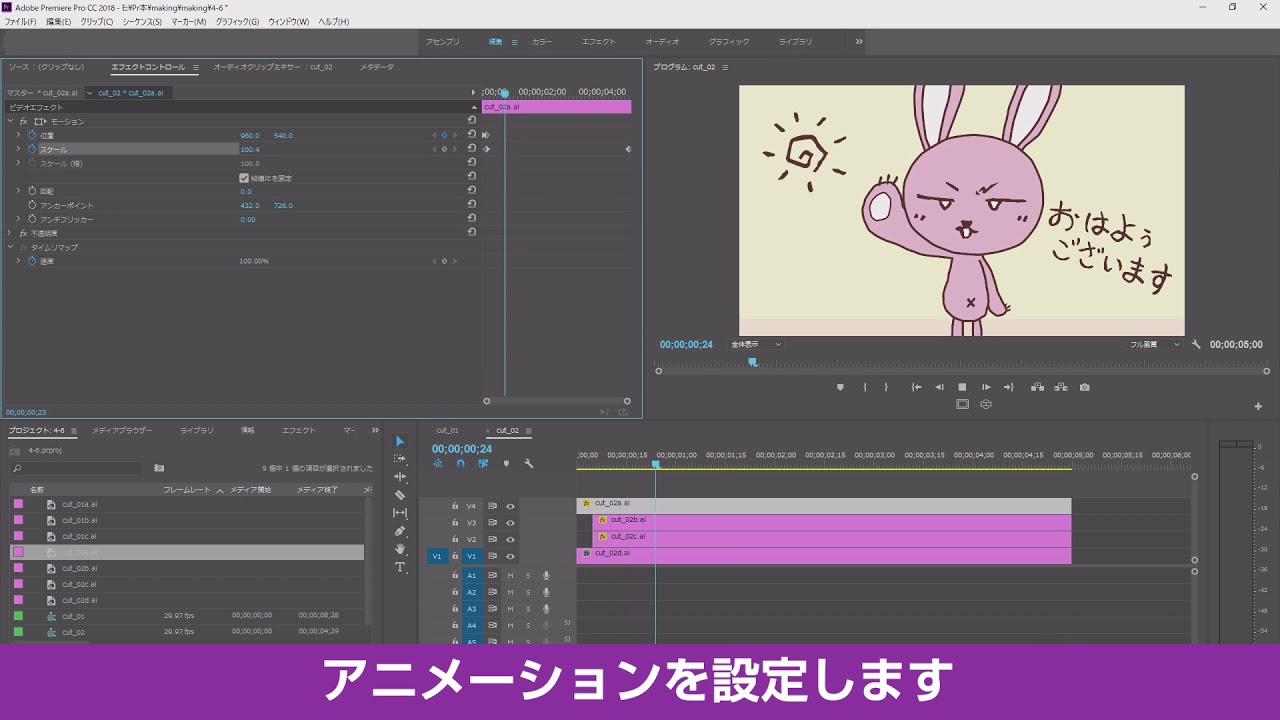The image size is (1280, 720).
Task: Toggle nest sequence insert icon
Action: [438, 464]
